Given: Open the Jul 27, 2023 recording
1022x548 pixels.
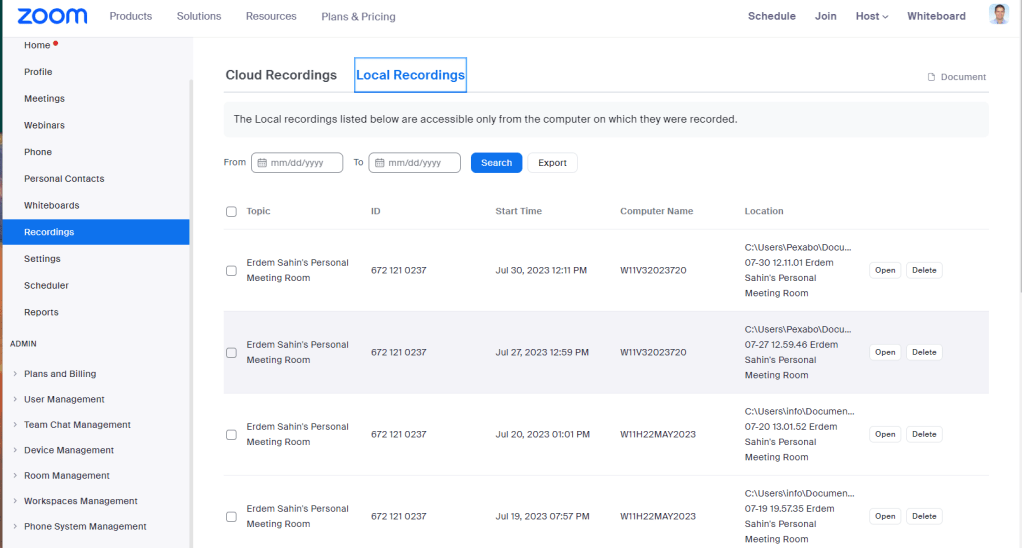Looking at the screenshot, I should click(x=885, y=353).
